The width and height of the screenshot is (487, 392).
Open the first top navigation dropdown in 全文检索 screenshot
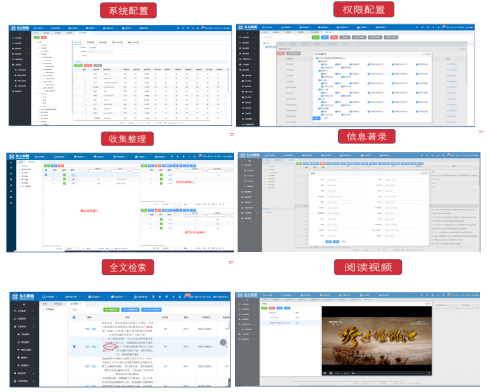pyautogui.click(x=50, y=296)
